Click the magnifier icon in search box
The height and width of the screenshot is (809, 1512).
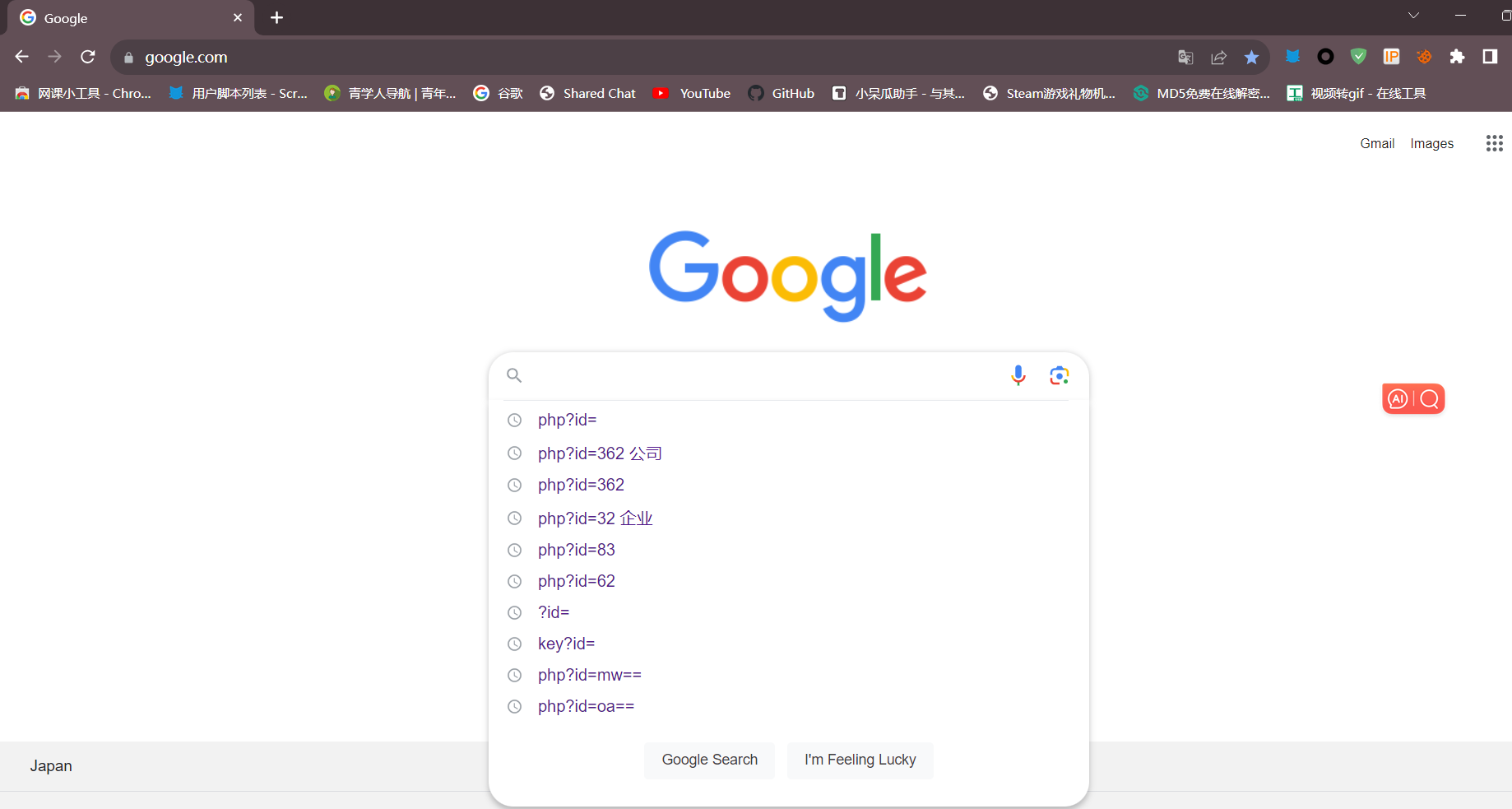coord(514,375)
